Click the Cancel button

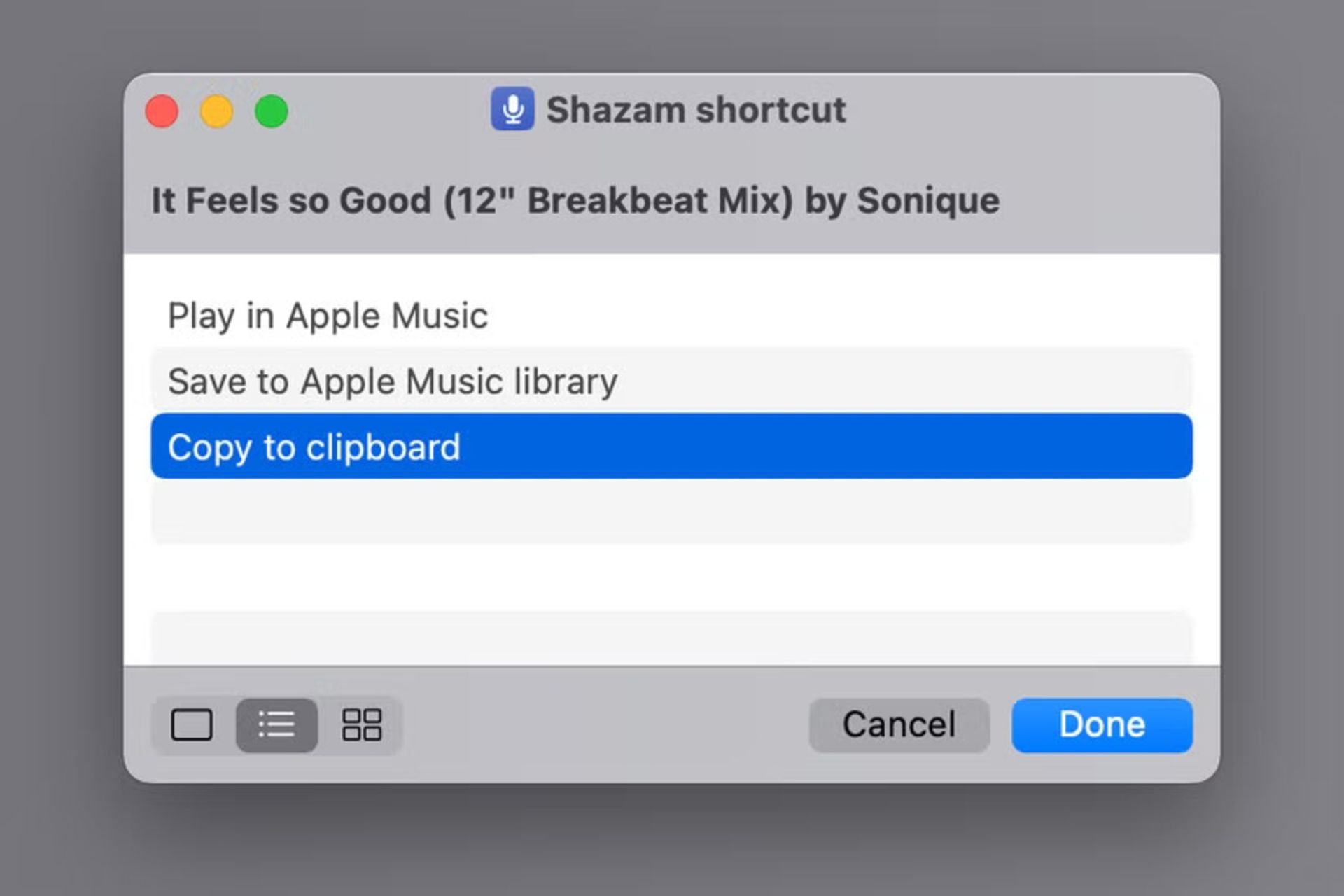[898, 724]
